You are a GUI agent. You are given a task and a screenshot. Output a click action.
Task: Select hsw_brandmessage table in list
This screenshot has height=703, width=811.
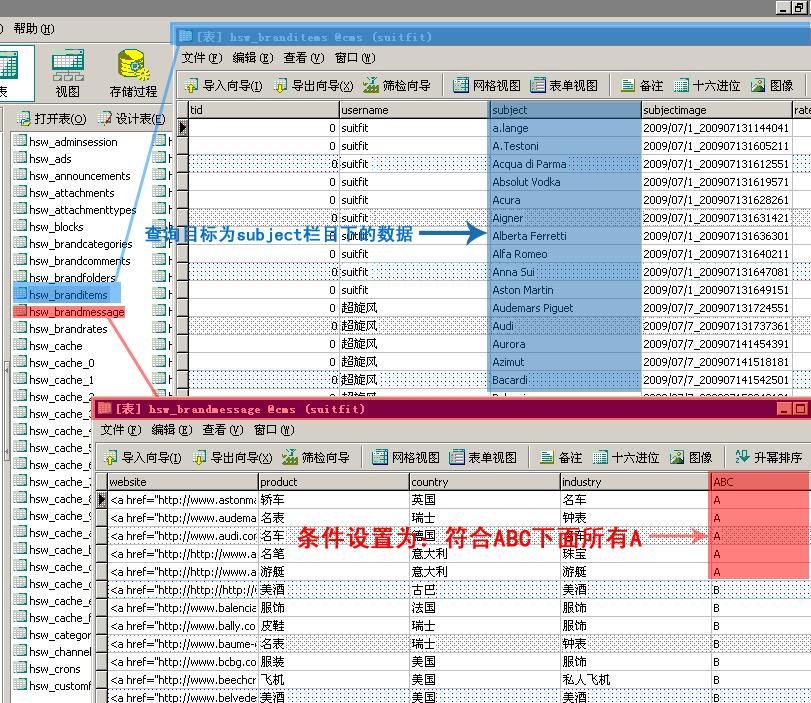point(69,312)
